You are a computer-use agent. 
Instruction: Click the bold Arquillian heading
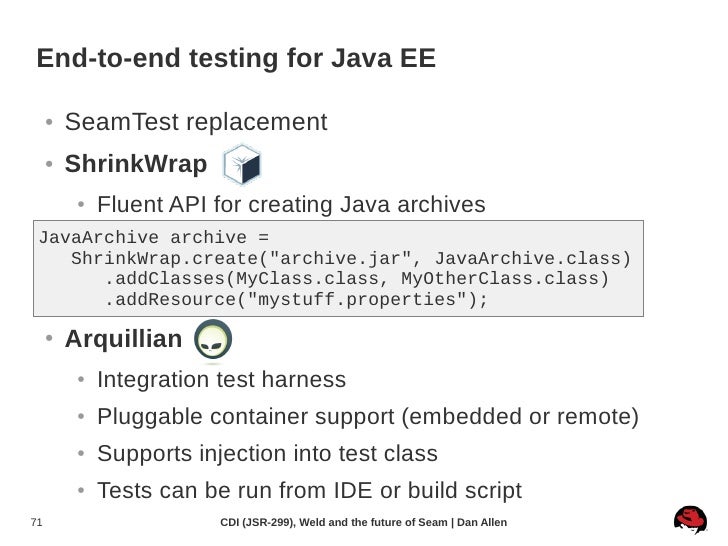pos(124,338)
